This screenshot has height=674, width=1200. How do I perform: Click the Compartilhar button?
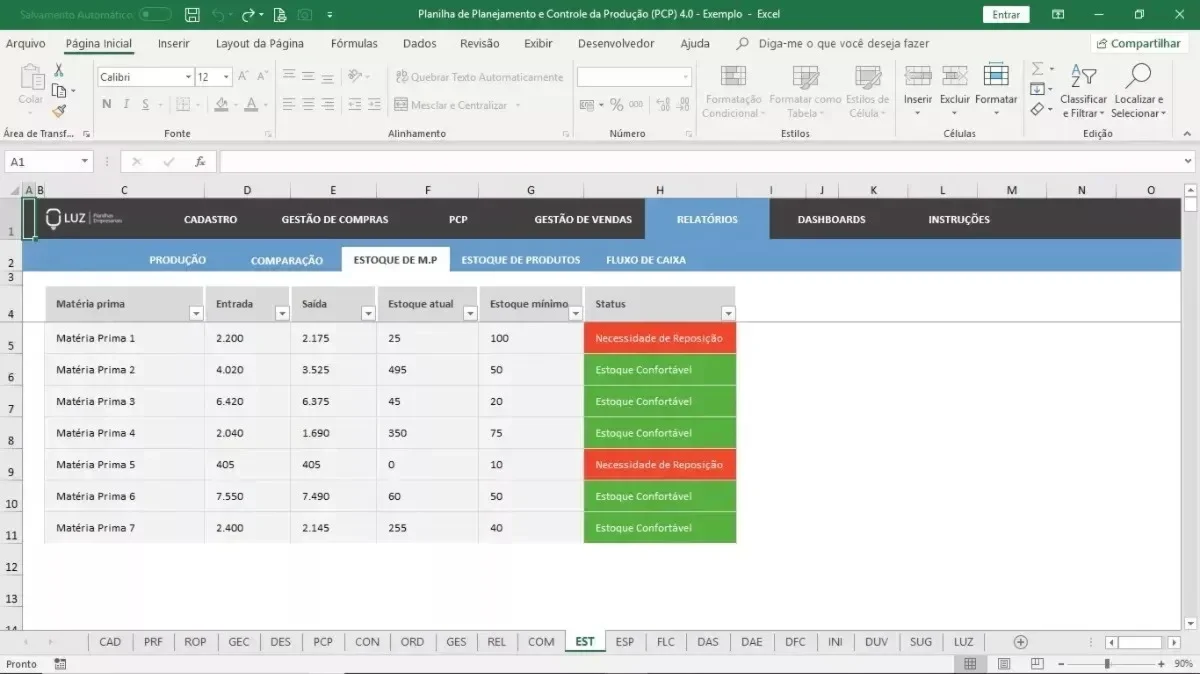[1138, 44]
